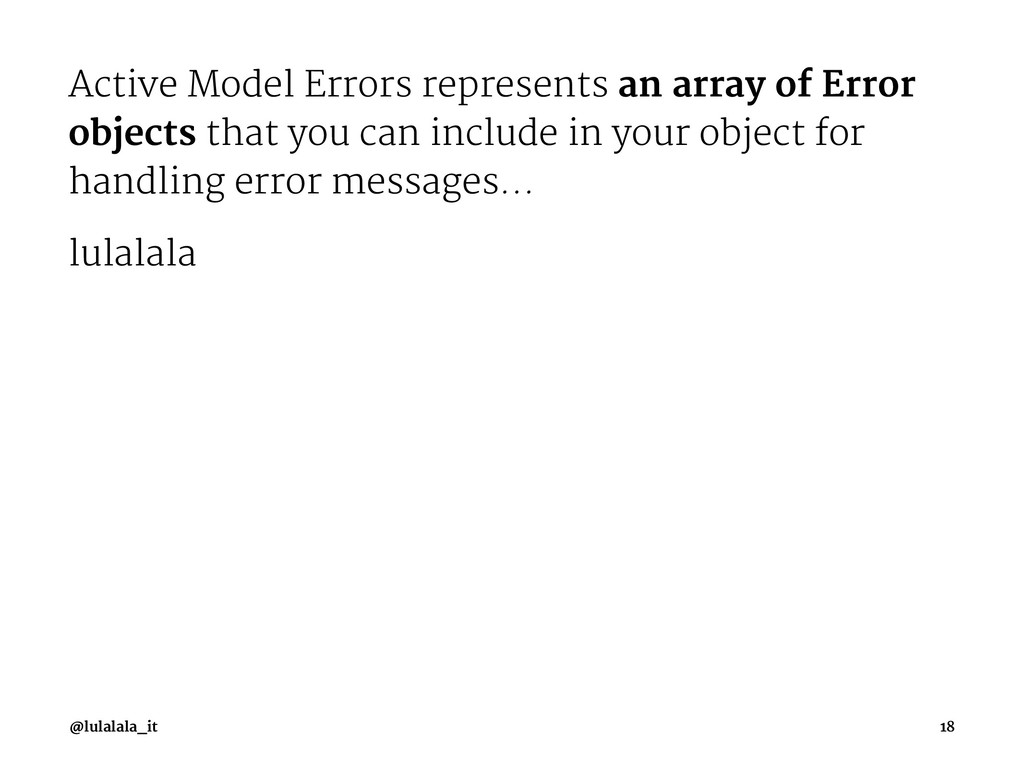
Task: Click the word represents
Action: (515, 87)
